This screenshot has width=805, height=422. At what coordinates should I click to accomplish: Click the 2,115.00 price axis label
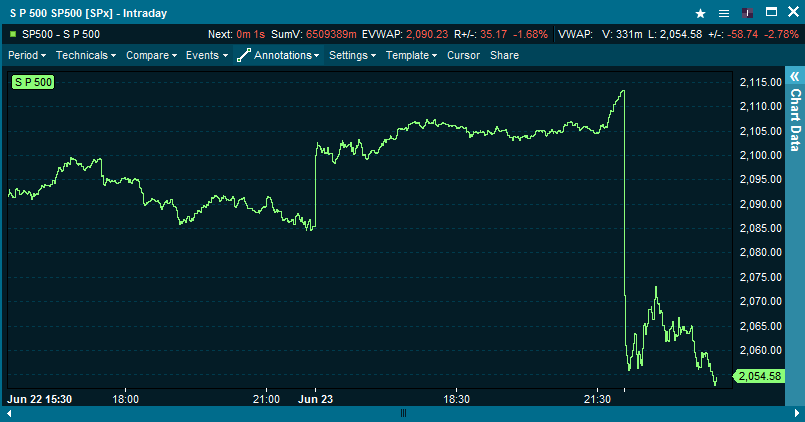[761, 82]
